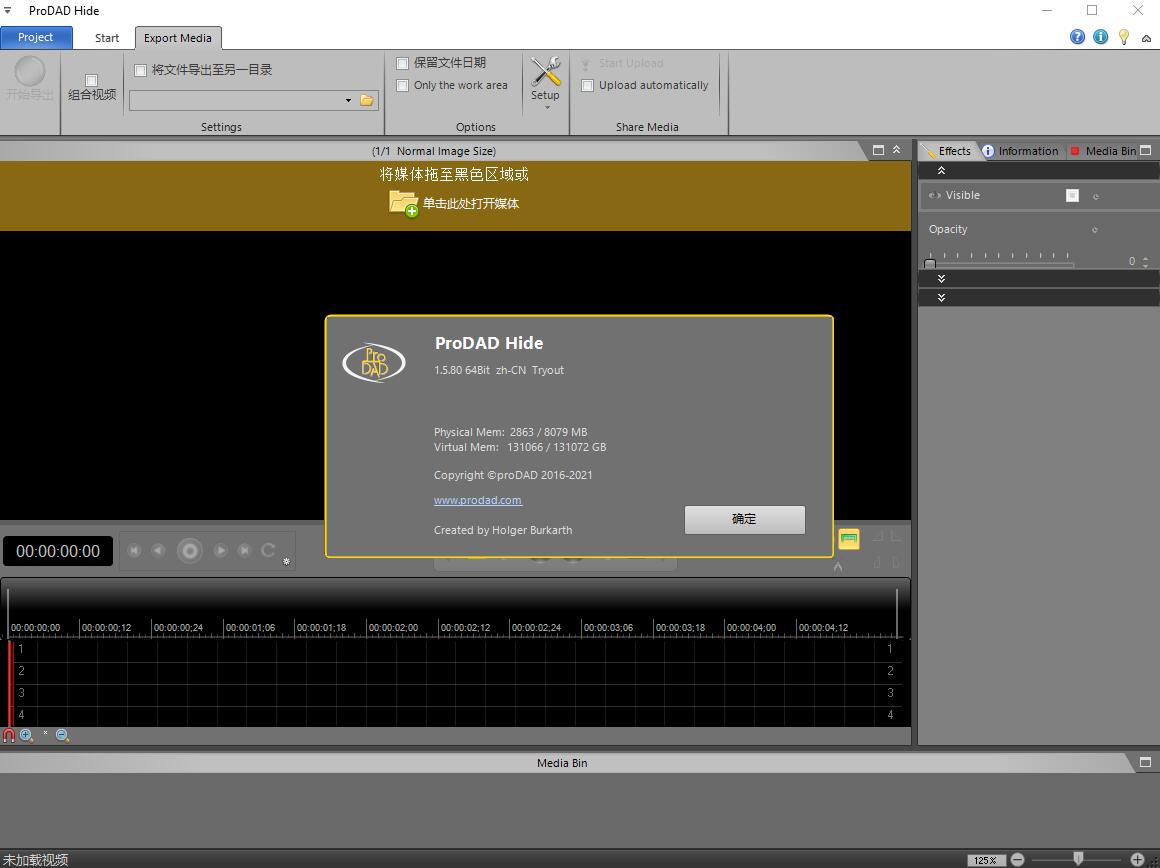Collapse the top Effects section double chevron
Image resolution: width=1160 pixels, height=868 pixels.
coord(941,171)
